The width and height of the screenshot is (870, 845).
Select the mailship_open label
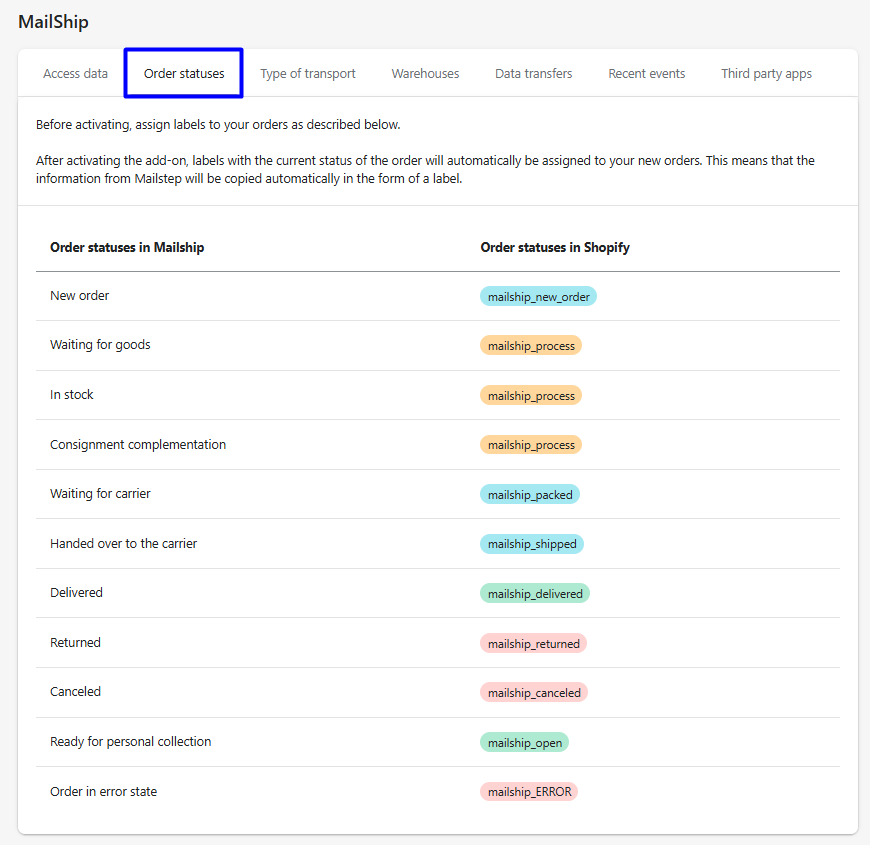click(524, 742)
